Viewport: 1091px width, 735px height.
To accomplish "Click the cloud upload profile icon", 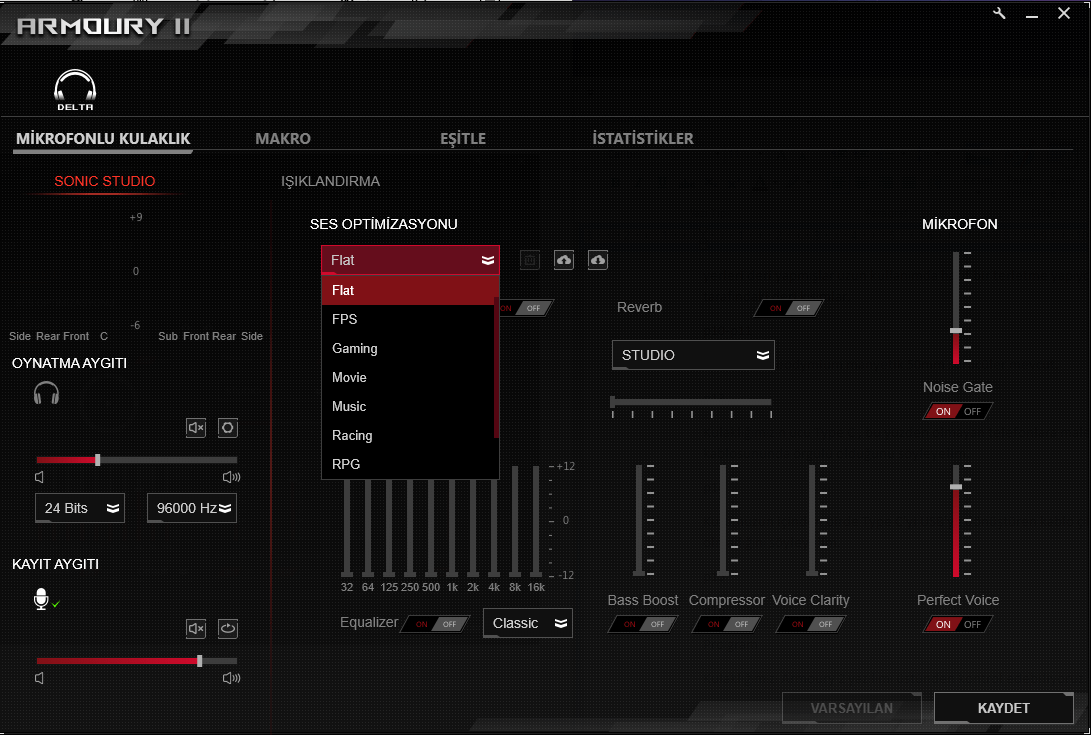I will point(564,260).
